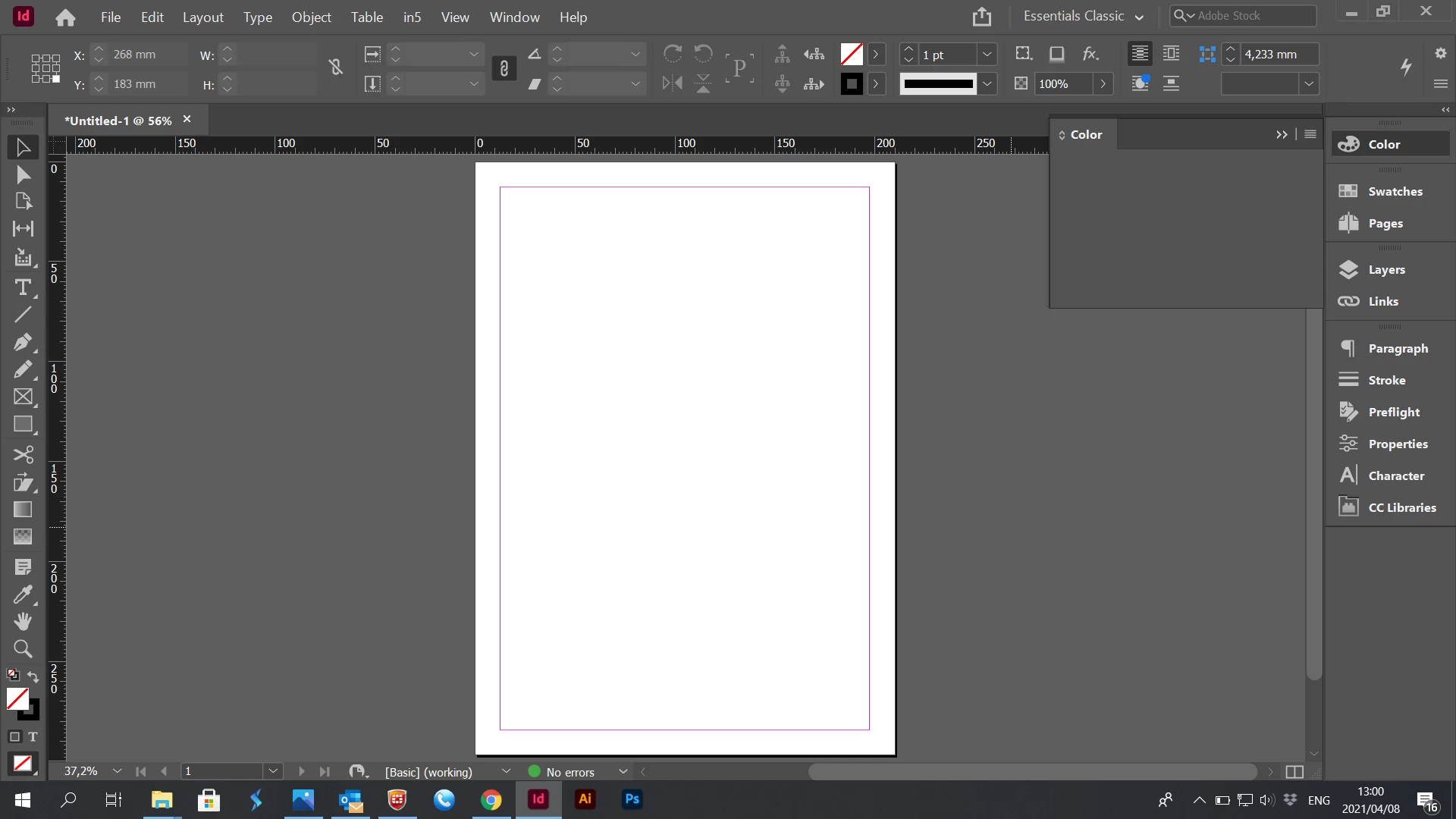This screenshot has height=819, width=1456.
Task: Open the Window menu
Action: (514, 17)
